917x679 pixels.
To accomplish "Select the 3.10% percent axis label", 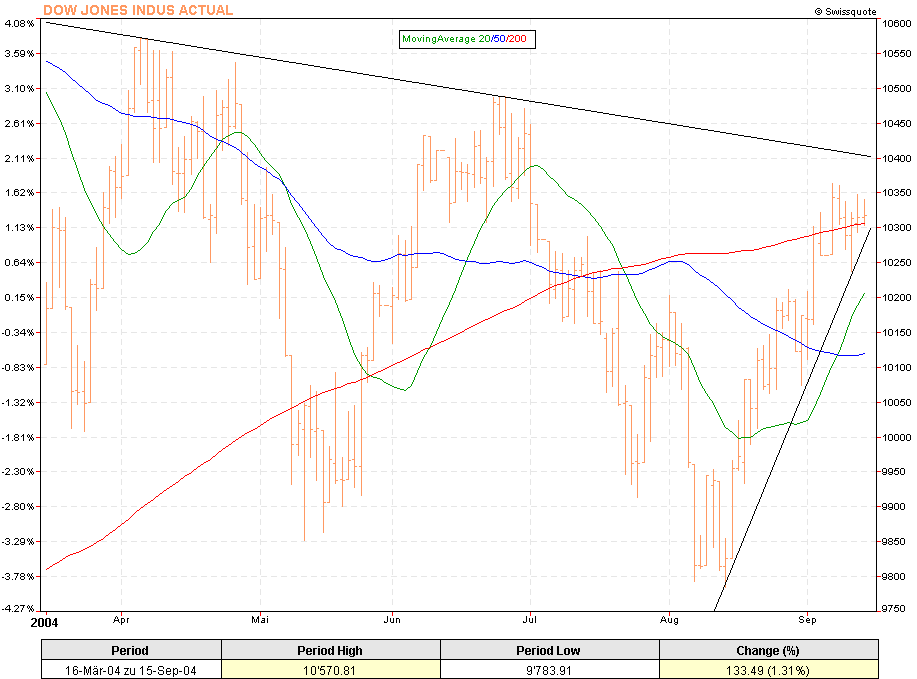I will click(x=19, y=88).
